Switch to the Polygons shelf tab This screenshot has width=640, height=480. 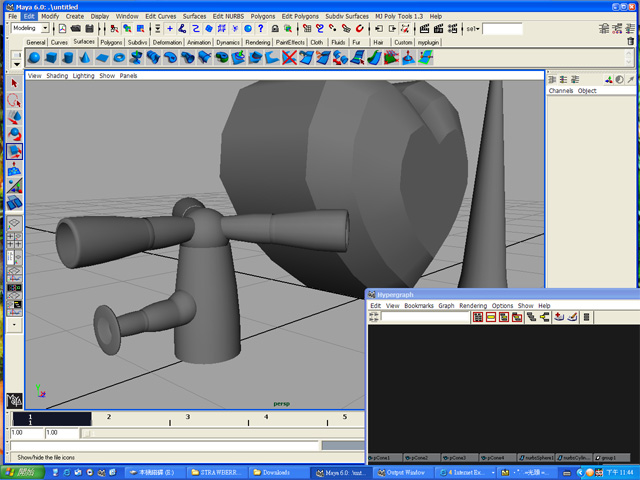pos(111,42)
